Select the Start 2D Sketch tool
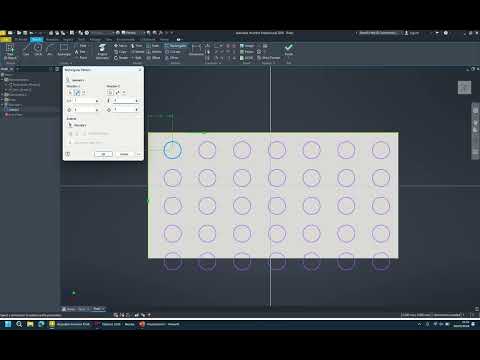Viewport: 480px width, 360px height. [10, 52]
